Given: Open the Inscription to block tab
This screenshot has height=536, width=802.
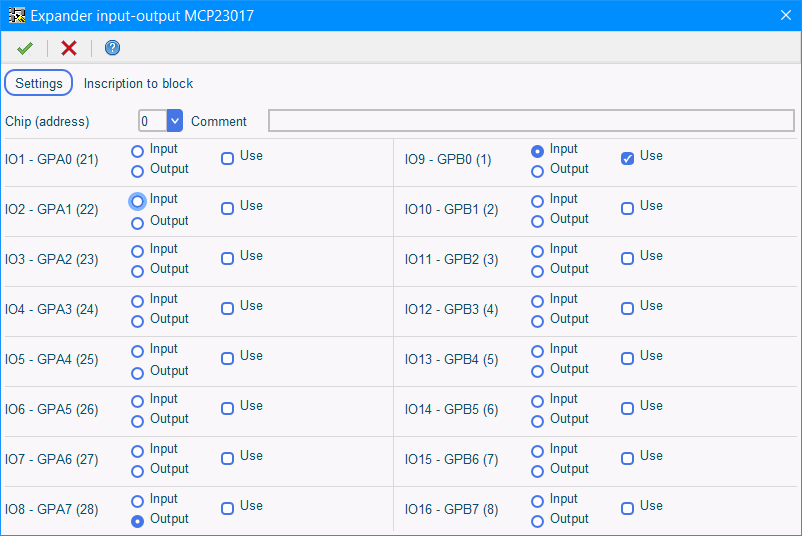Looking at the screenshot, I should (138, 83).
